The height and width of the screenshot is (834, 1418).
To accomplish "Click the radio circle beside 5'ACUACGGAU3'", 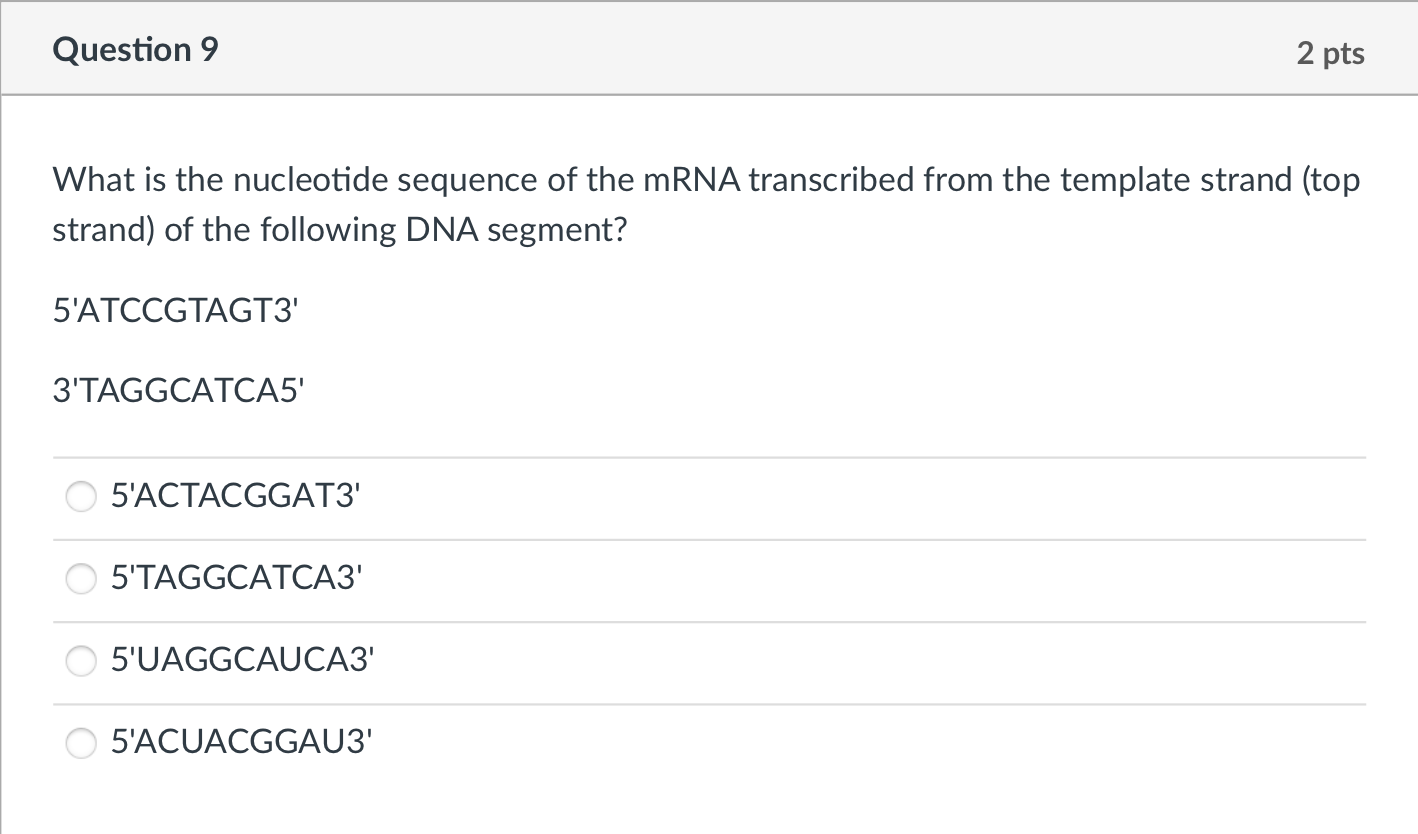I will [x=81, y=743].
